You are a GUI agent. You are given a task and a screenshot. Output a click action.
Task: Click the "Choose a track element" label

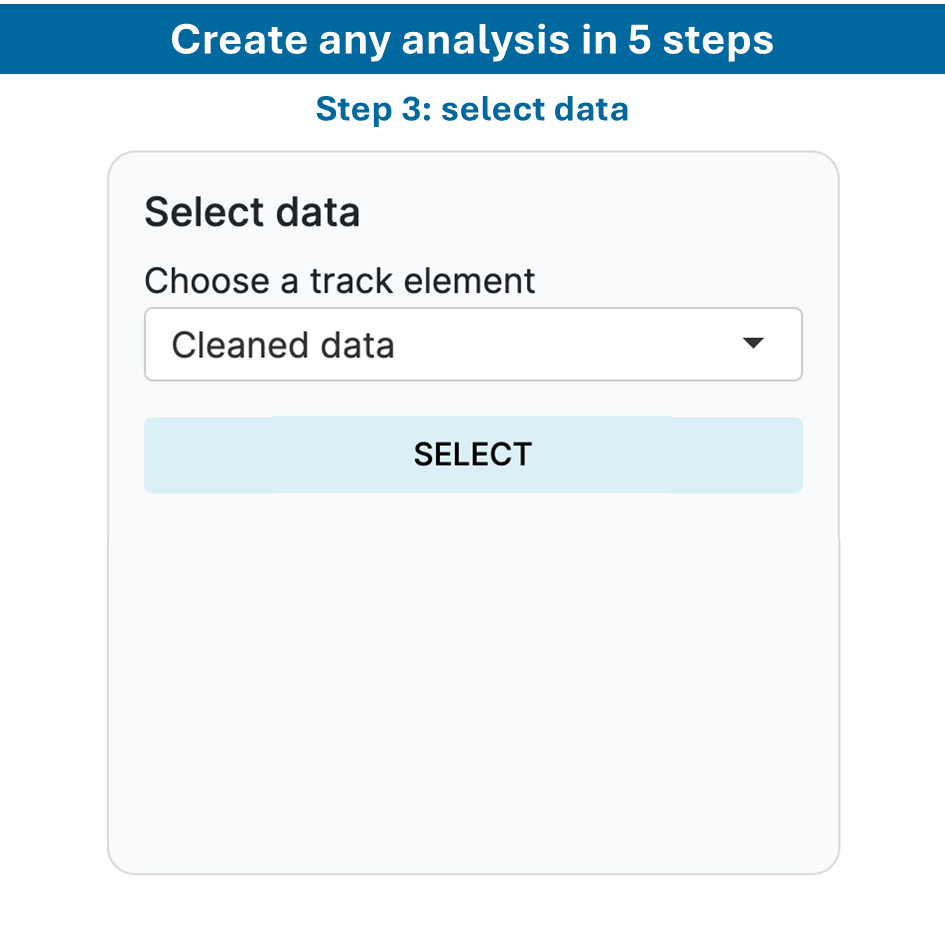tap(339, 281)
